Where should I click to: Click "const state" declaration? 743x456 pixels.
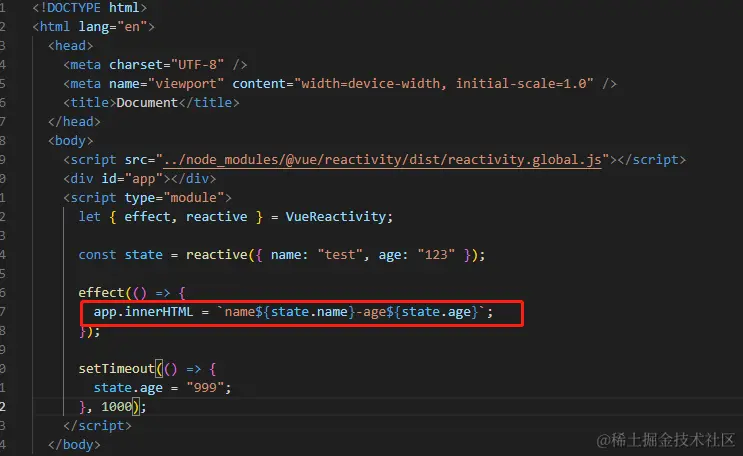pyautogui.click(x=120, y=255)
